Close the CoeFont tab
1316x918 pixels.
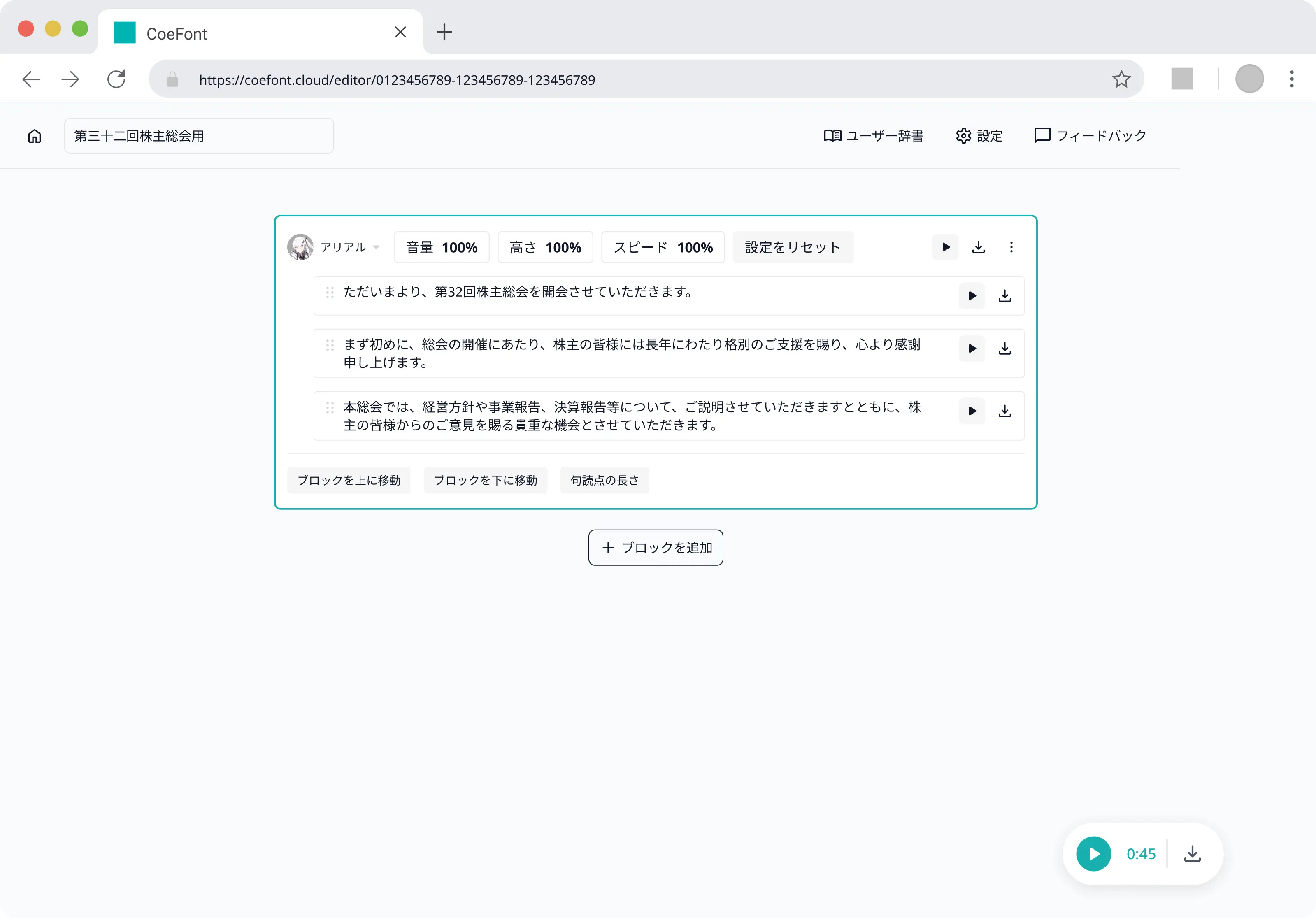coord(401,33)
